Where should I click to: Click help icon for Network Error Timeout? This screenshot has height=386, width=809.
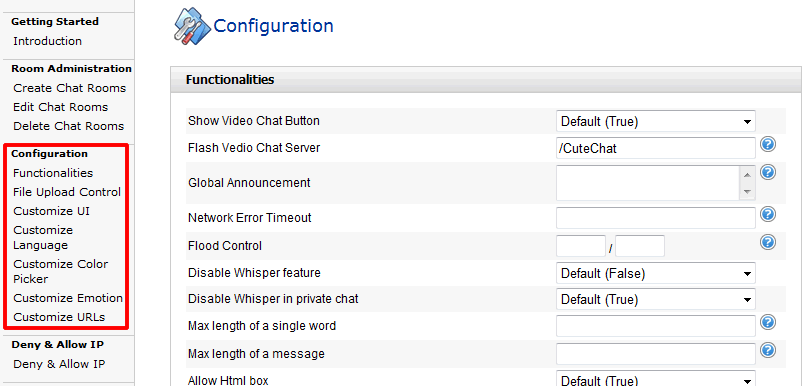click(x=768, y=214)
